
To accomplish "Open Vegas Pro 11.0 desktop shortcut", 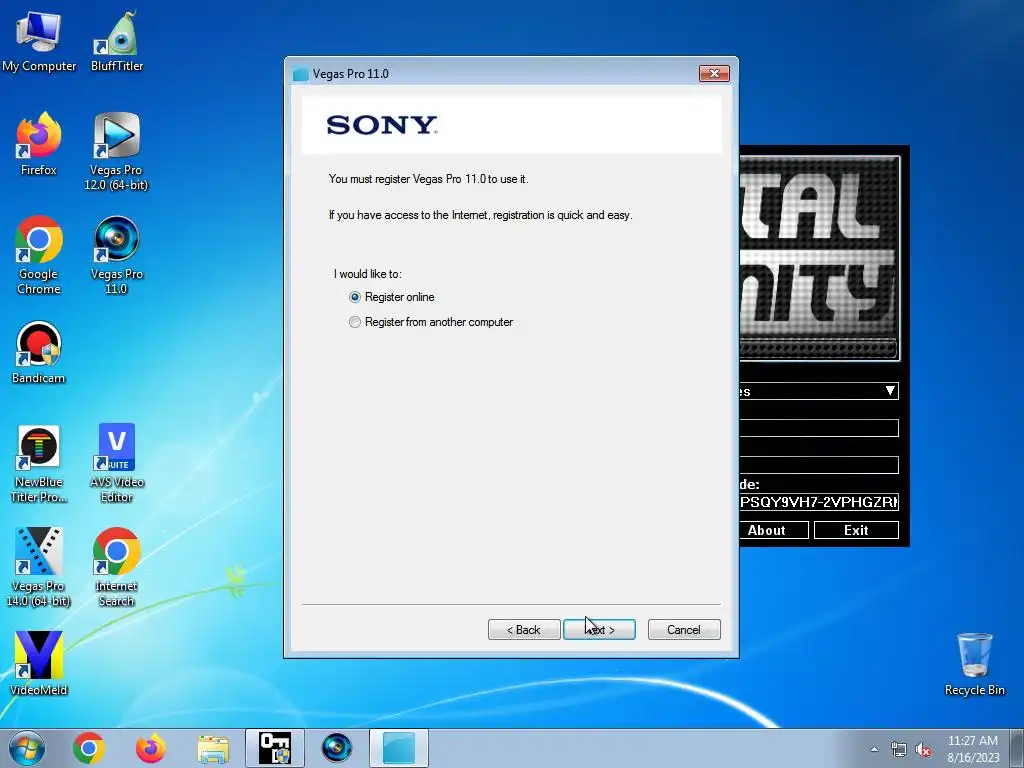I will click(x=116, y=255).
